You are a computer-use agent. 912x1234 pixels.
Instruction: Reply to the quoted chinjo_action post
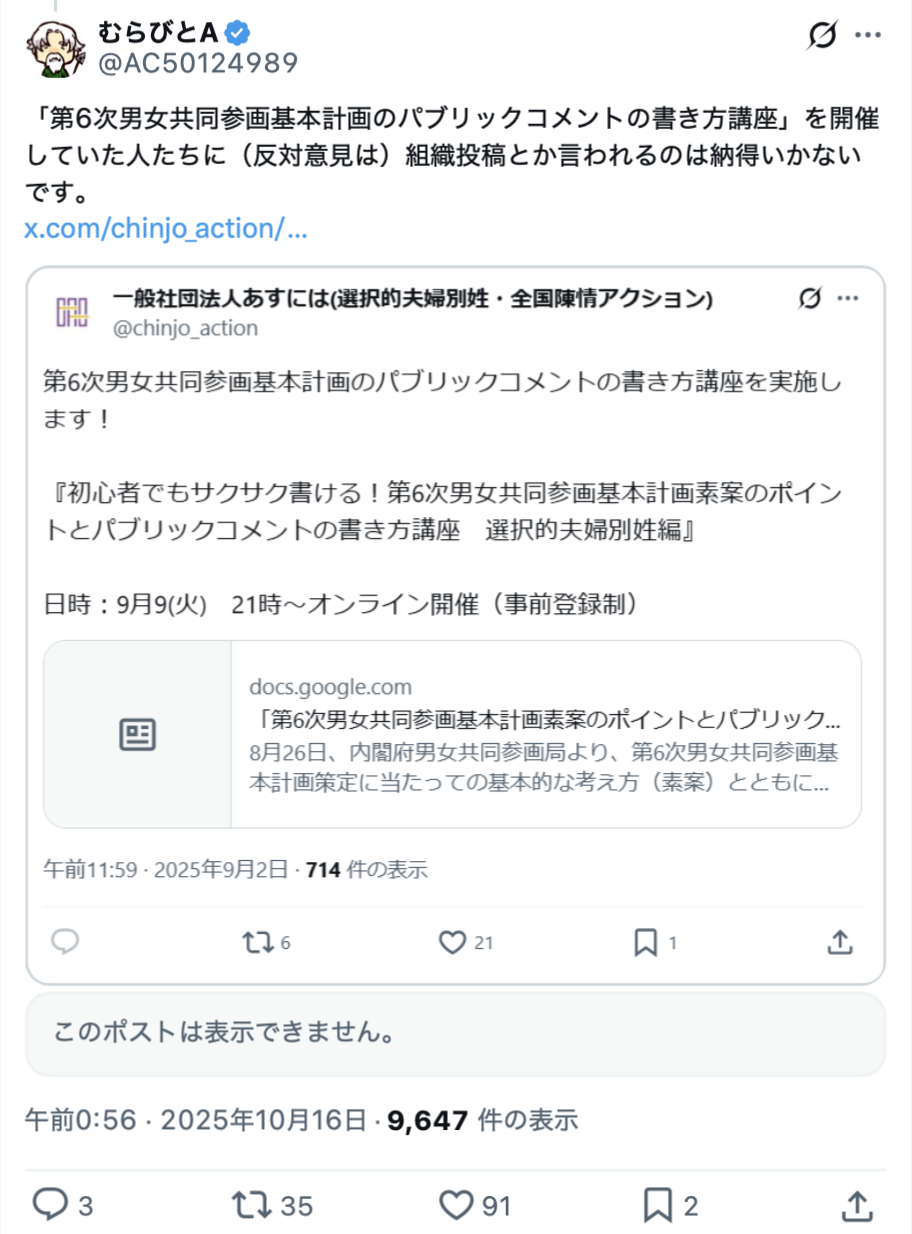pyautogui.click(x=64, y=941)
